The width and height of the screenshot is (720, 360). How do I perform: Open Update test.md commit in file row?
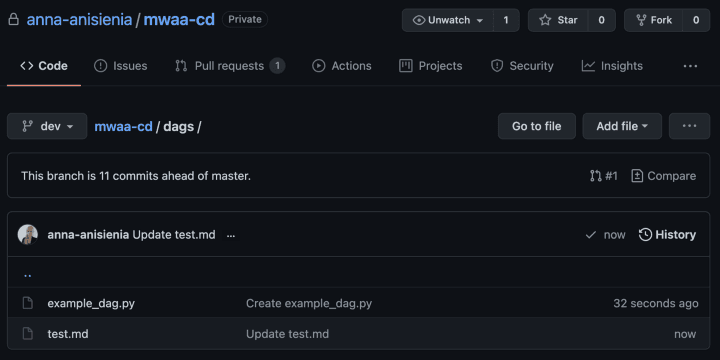pyautogui.click(x=287, y=334)
